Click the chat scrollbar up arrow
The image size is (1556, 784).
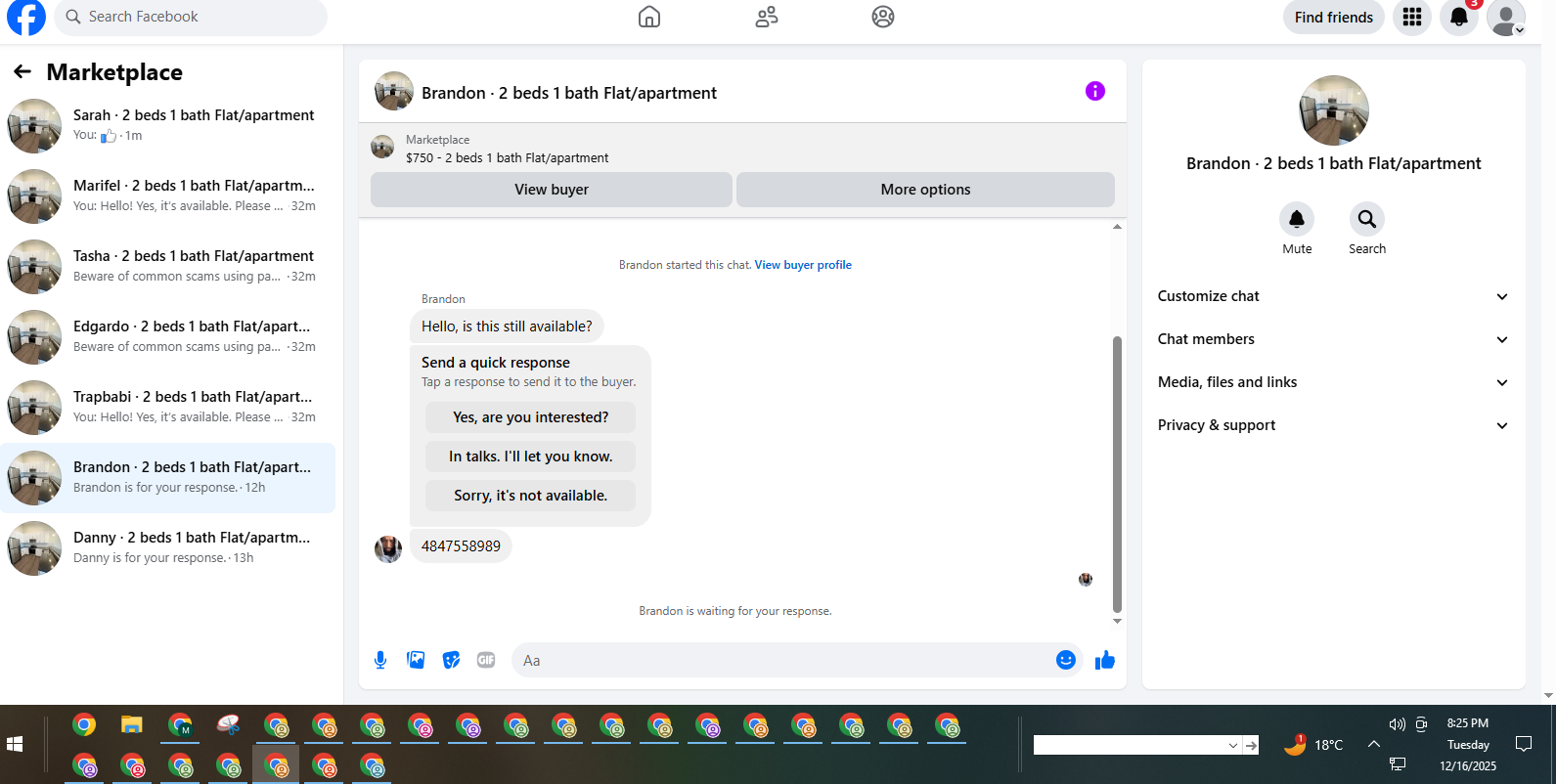[1117, 227]
